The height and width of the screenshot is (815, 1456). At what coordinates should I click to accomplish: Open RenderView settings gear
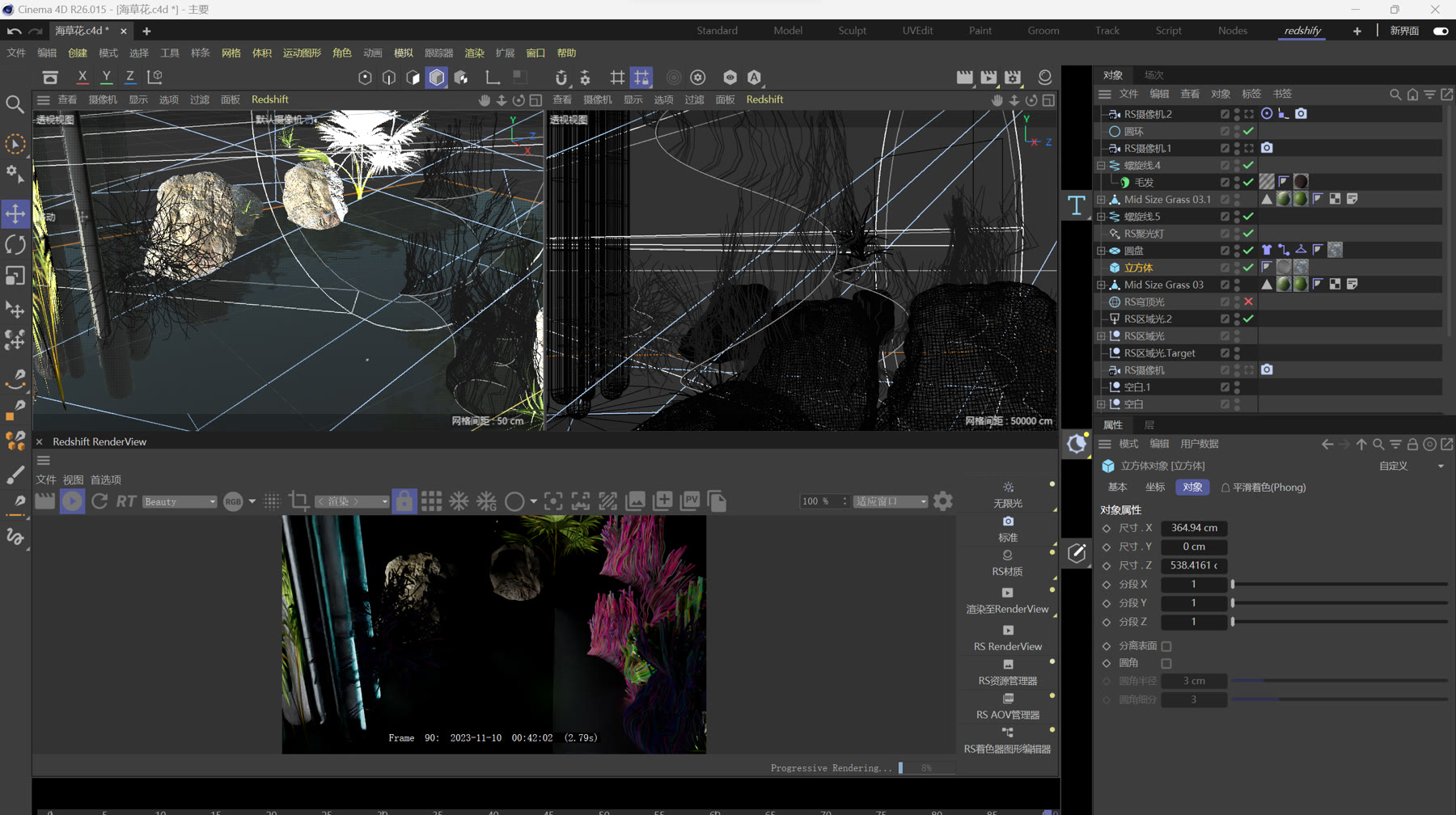942,501
